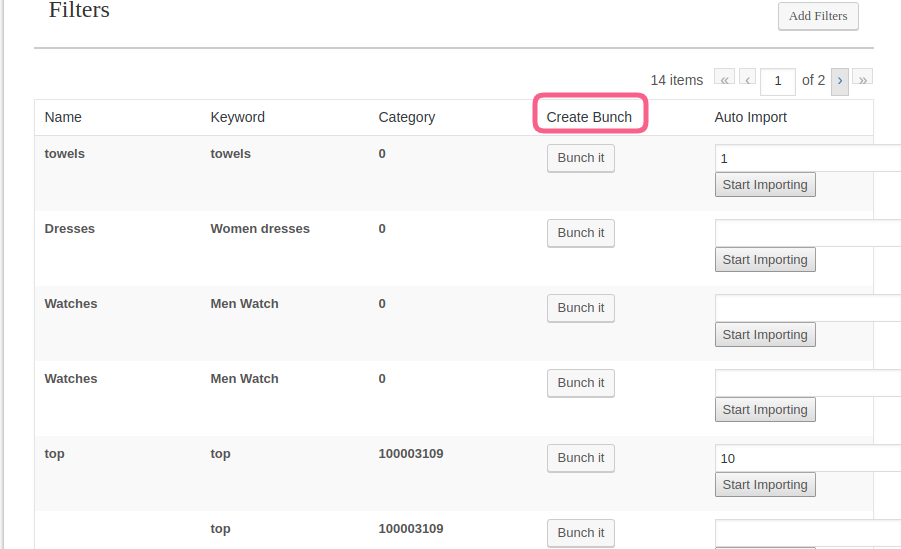The height and width of the screenshot is (549, 901).
Task: Select the Women dresses Auto Import field
Action: pos(807,233)
